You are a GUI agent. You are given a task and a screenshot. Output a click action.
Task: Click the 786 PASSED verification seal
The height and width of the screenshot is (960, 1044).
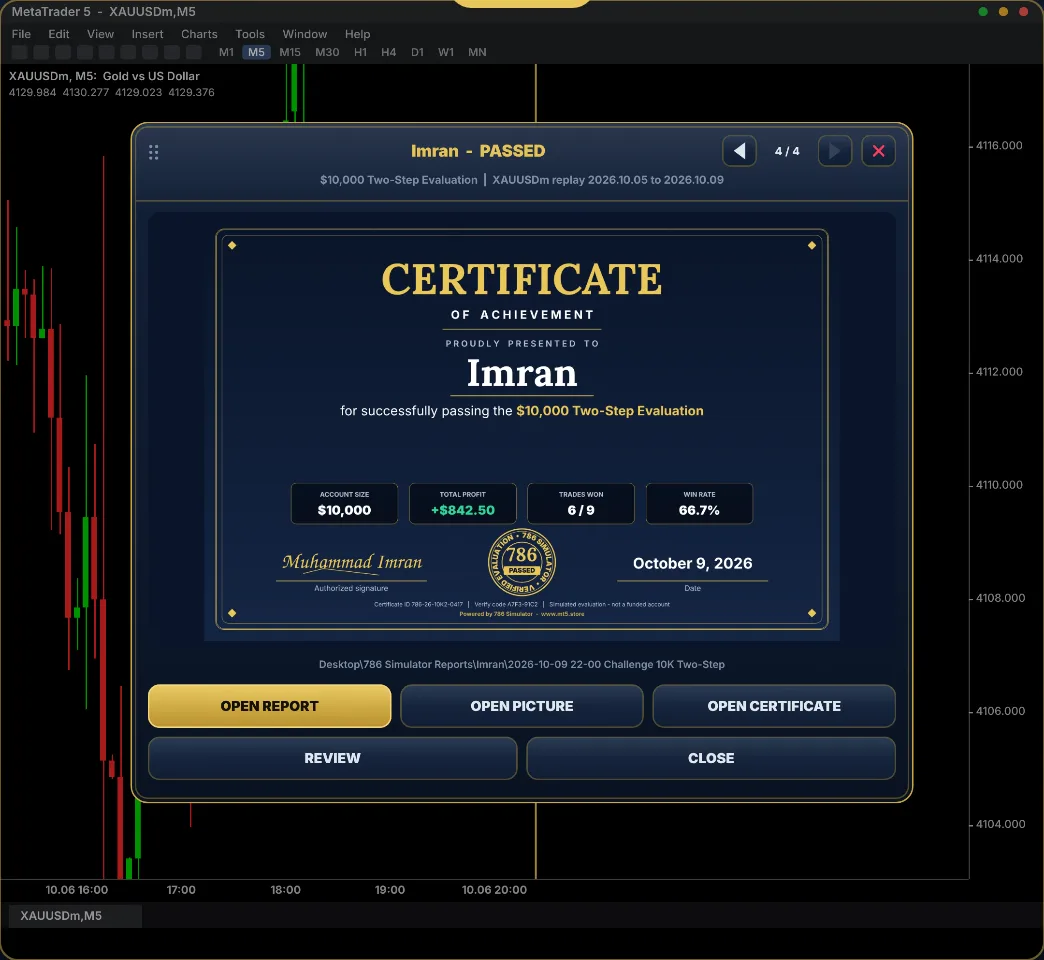pos(522,563)
